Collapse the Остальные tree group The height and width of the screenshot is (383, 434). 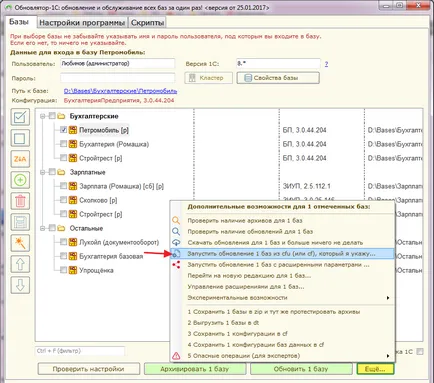(x=43, y=228)
